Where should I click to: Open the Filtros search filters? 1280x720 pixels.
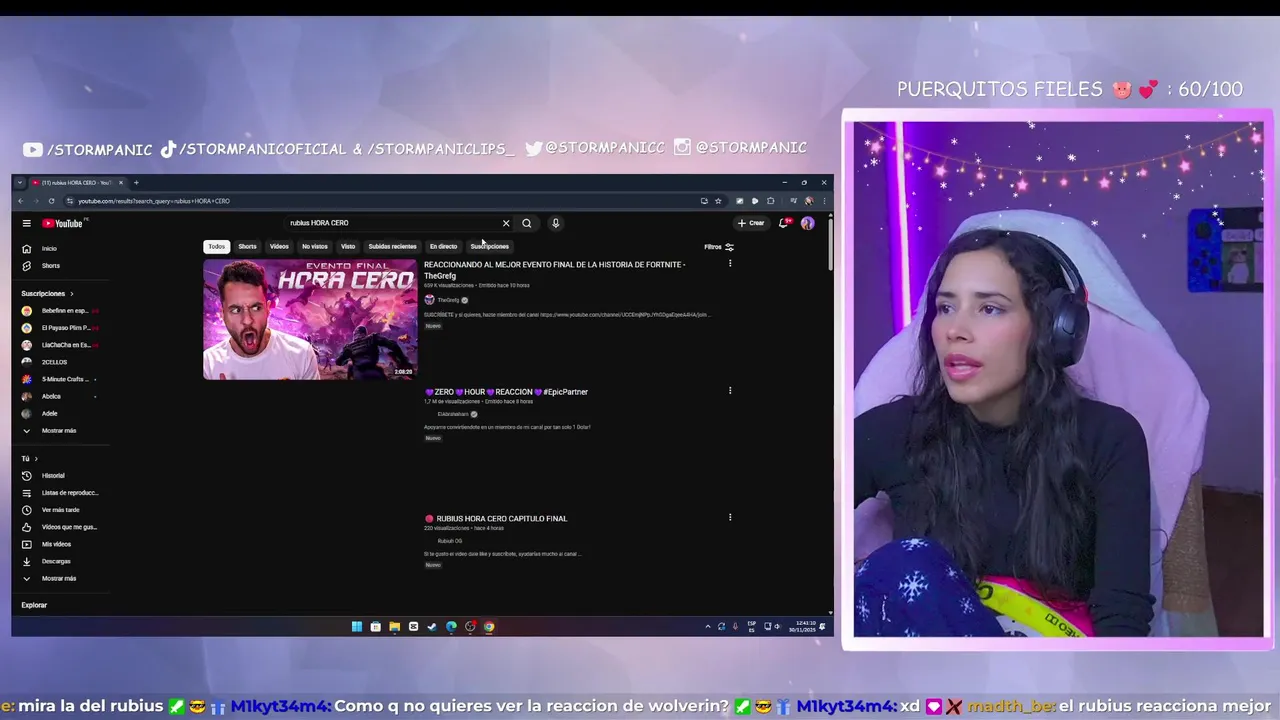click(x=719, y=247)
